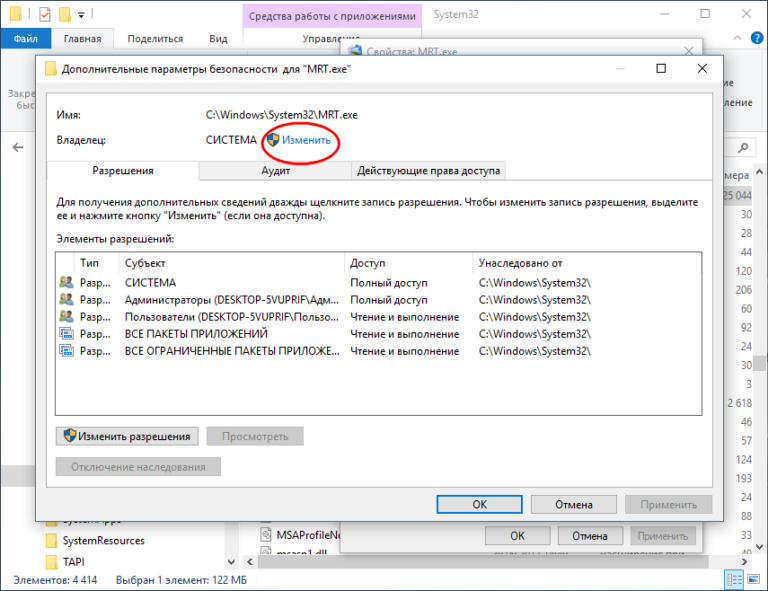Click the shield icon next to the owner
768x591 pixels.
[x=272, y=141]
